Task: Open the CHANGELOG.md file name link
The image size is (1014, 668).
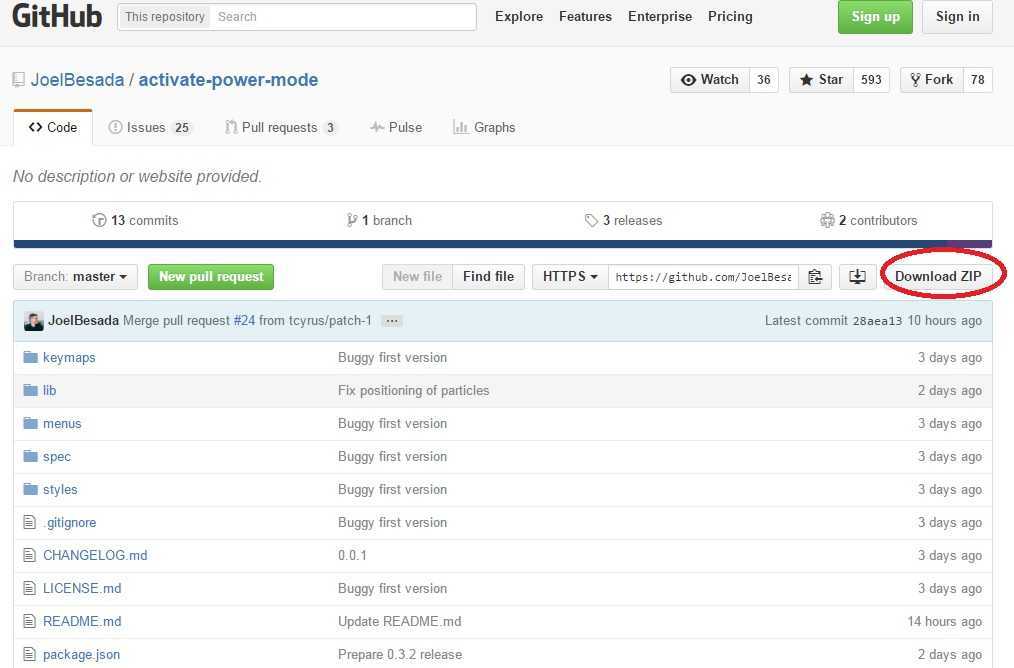Action: tap(95, 555)
